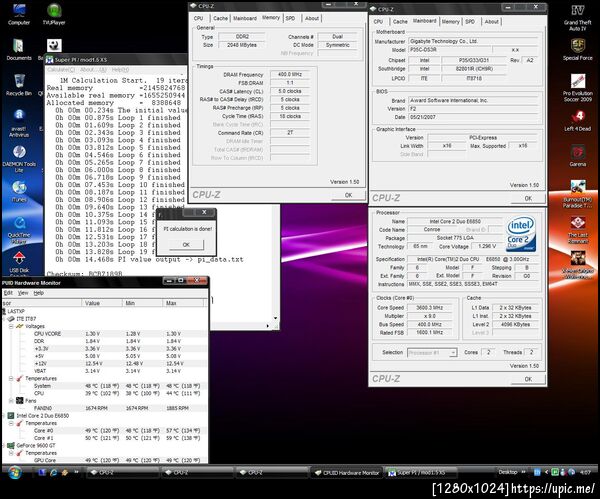Open the Processor selection dropdown

pyautogui.click(x=453, y=352)
